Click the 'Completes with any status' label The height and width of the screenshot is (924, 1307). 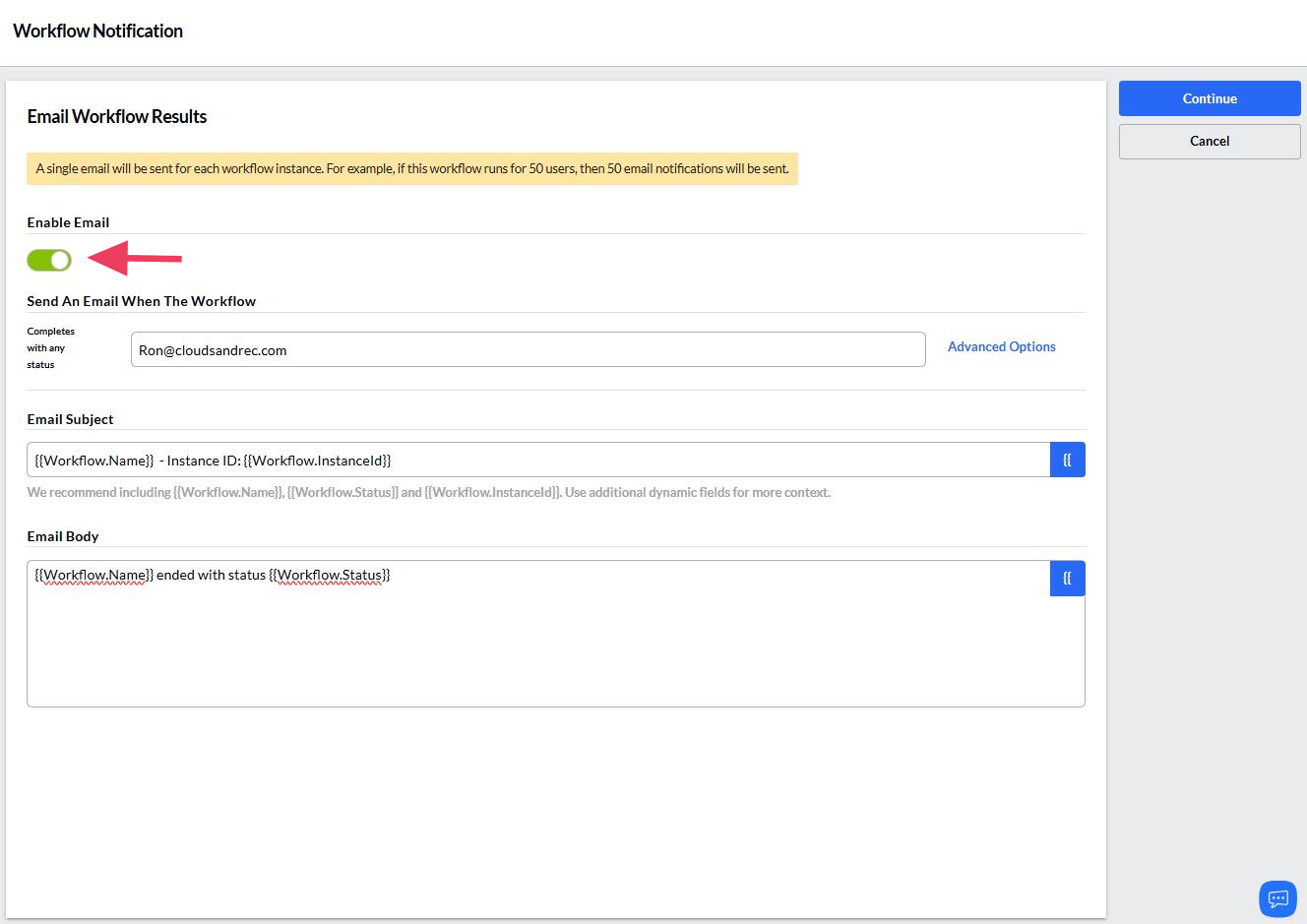click(x=51, y=347)
